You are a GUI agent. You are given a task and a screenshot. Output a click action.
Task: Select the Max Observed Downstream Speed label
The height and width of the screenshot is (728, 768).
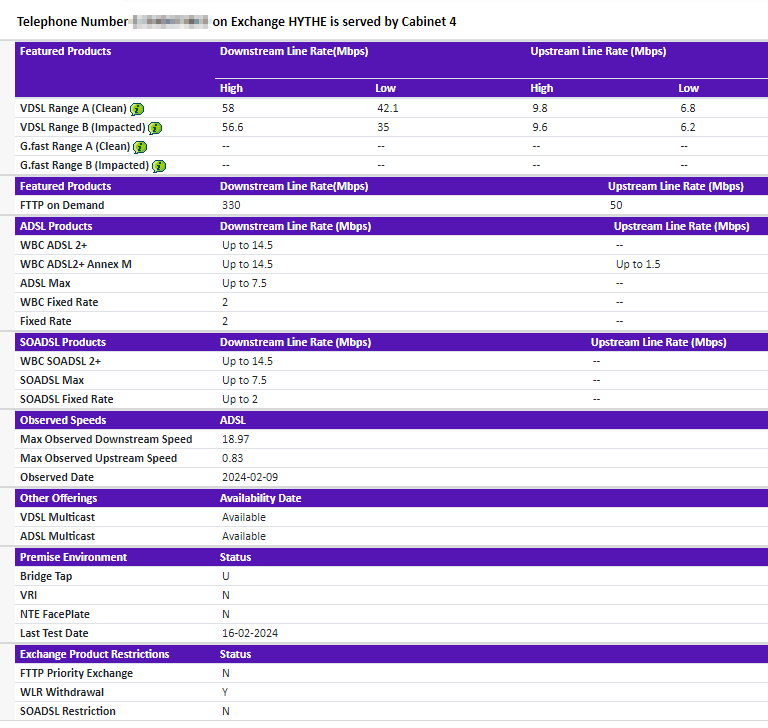coord(106,439)
